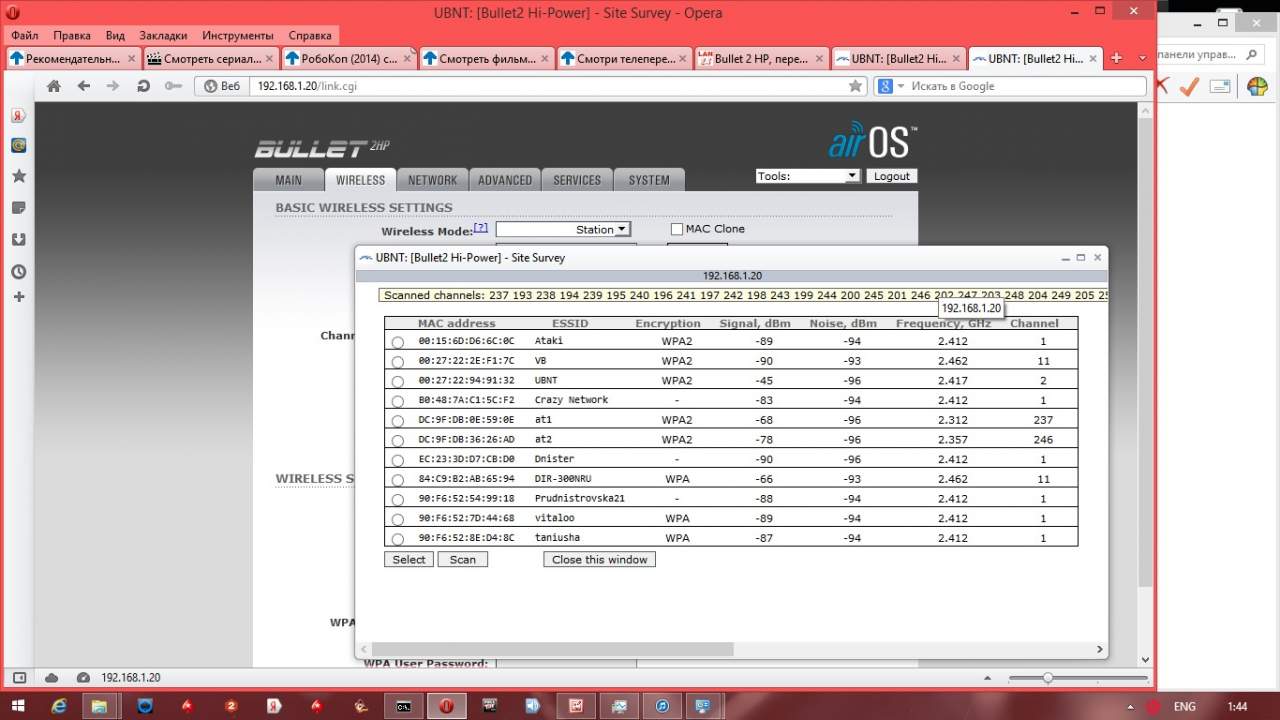This screenshot has width=1280, height=720.
Task: Open Yandex panel in Opera sidebar
Action: tap(18, 115)
